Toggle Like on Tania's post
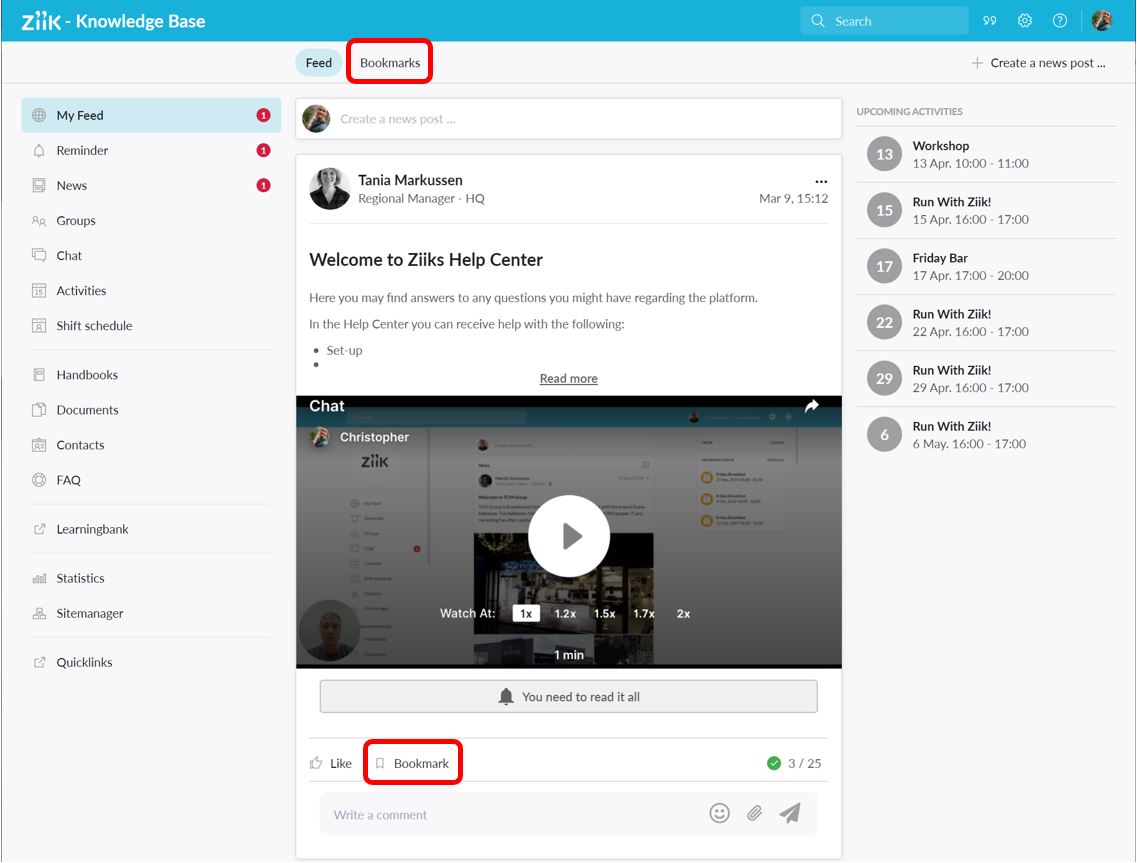The height and width of the screenshot is (863, 1137). (331, 763)
